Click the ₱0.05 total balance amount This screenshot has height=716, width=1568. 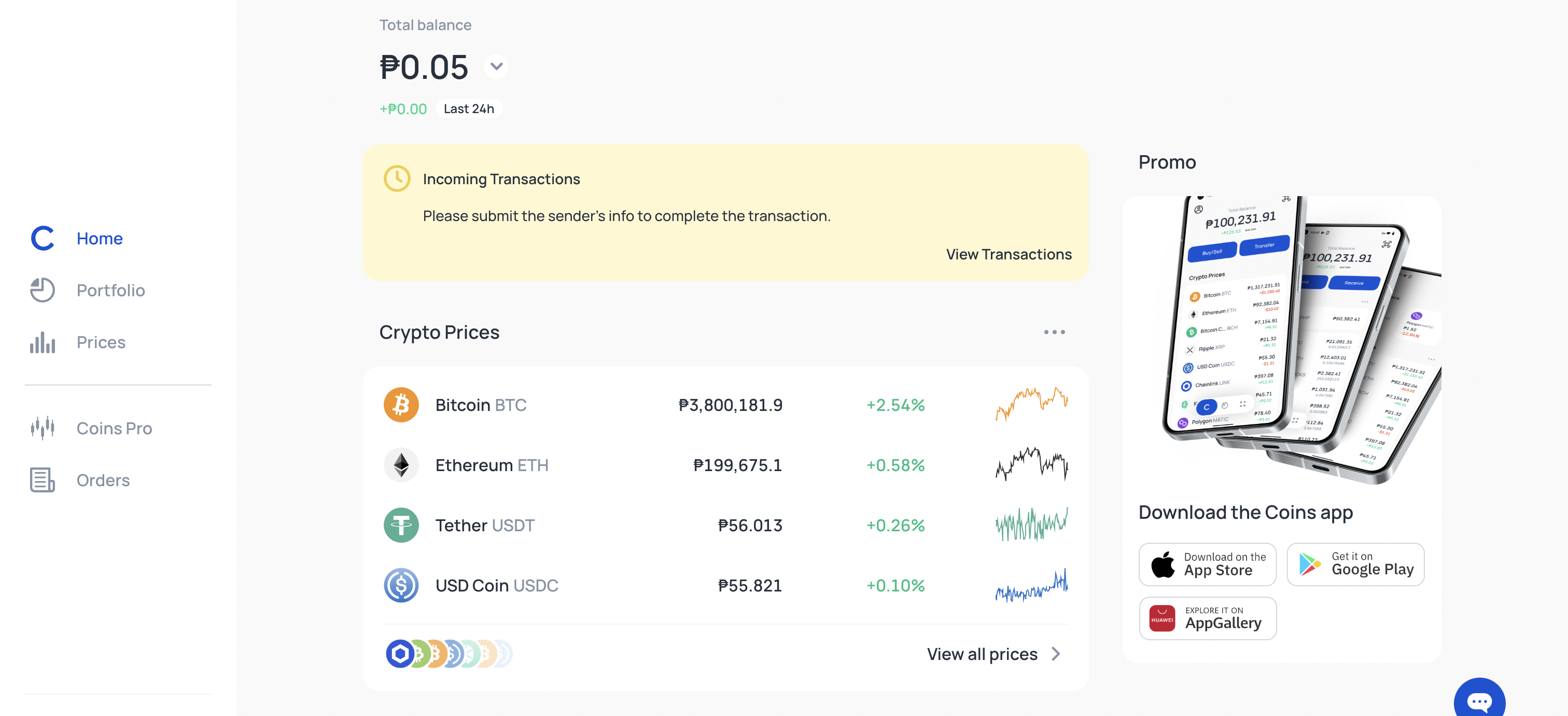(424, 67)
